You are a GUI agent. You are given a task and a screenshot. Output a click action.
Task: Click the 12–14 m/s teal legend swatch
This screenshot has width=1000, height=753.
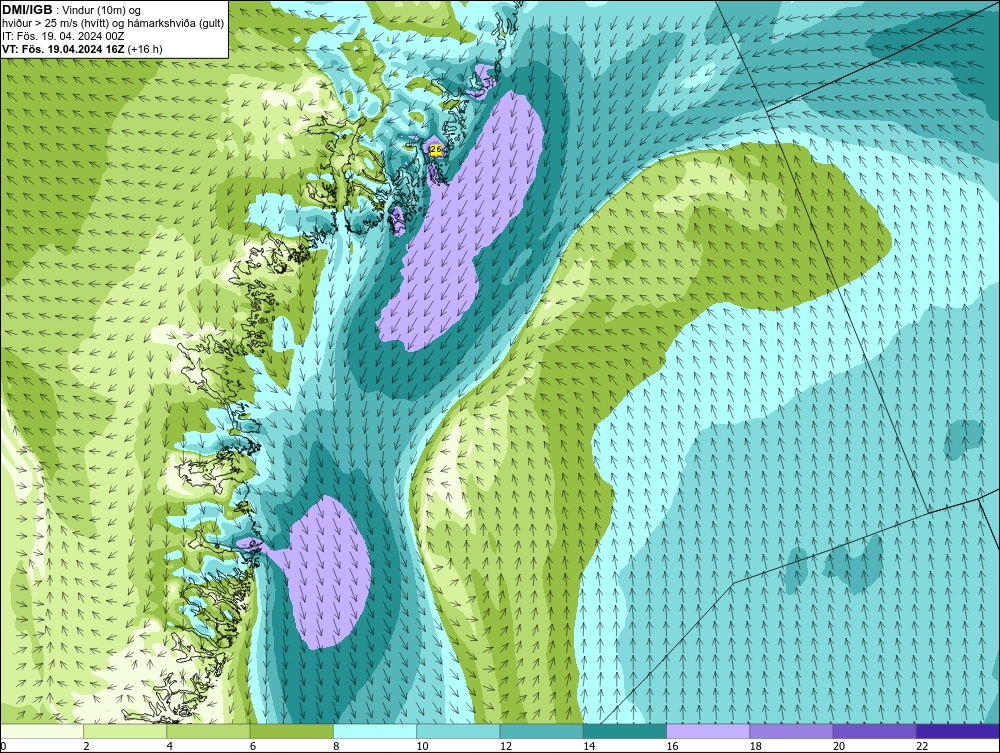coord(541,731)
